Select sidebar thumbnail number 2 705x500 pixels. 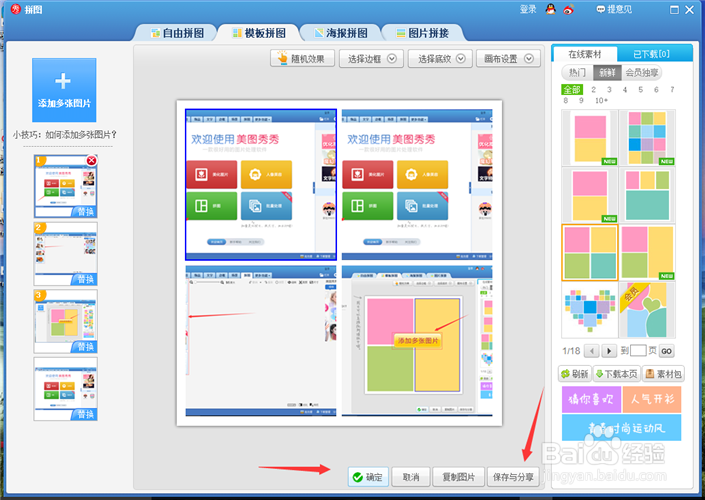66,254
